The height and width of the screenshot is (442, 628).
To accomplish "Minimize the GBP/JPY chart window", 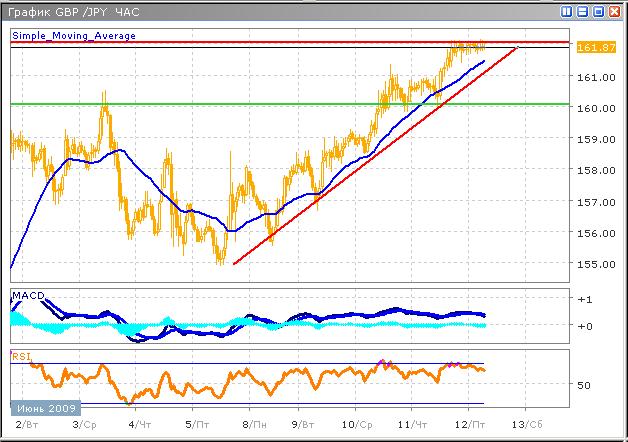I will click(x=583, y=12).
